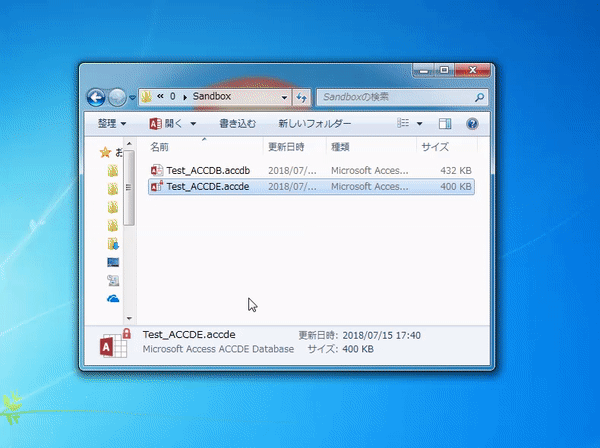Maximize the Sandbox window
Screen dimensions: 600x448
pyautogui.click(x=444, y=71)
